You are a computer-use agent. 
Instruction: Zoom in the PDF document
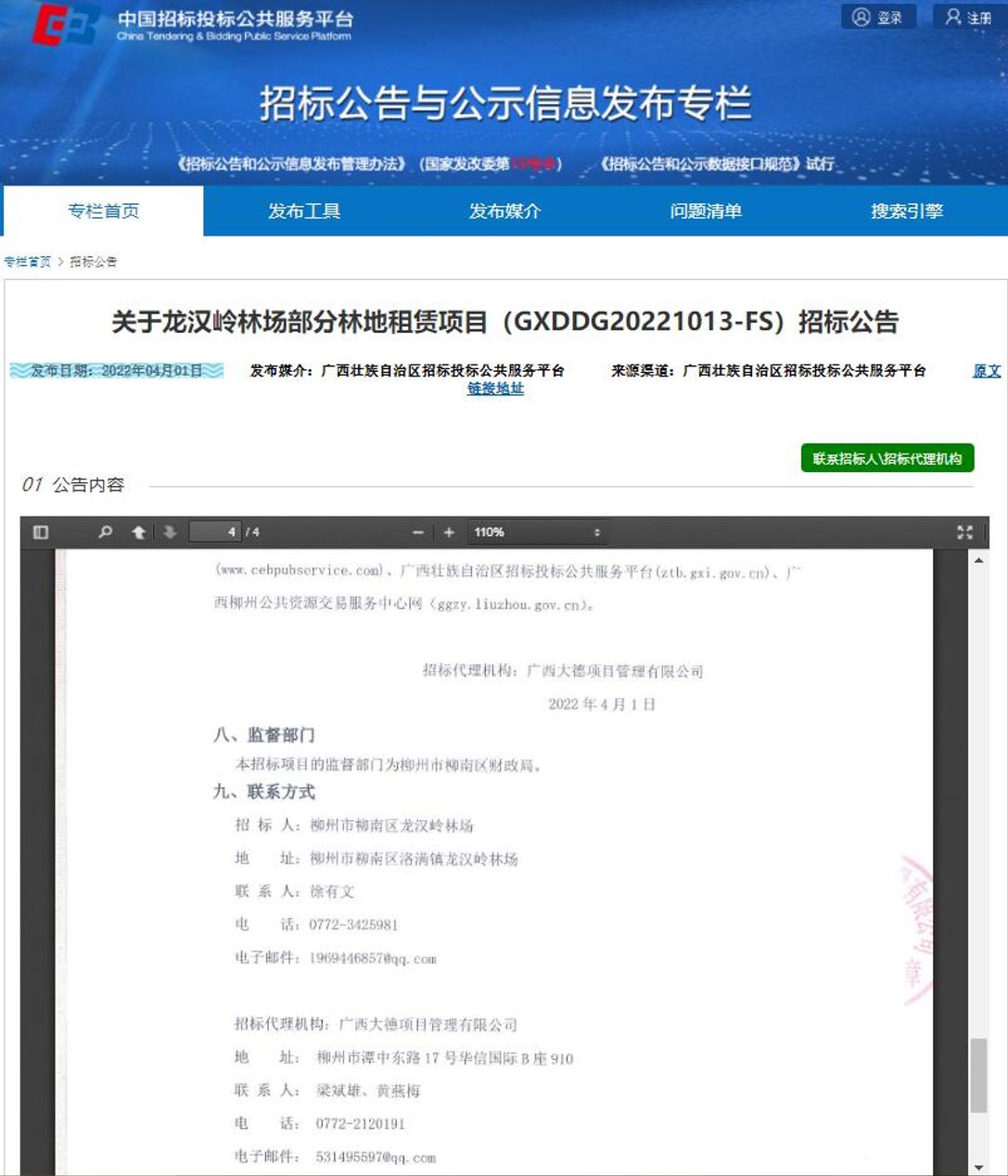(449, 532)
